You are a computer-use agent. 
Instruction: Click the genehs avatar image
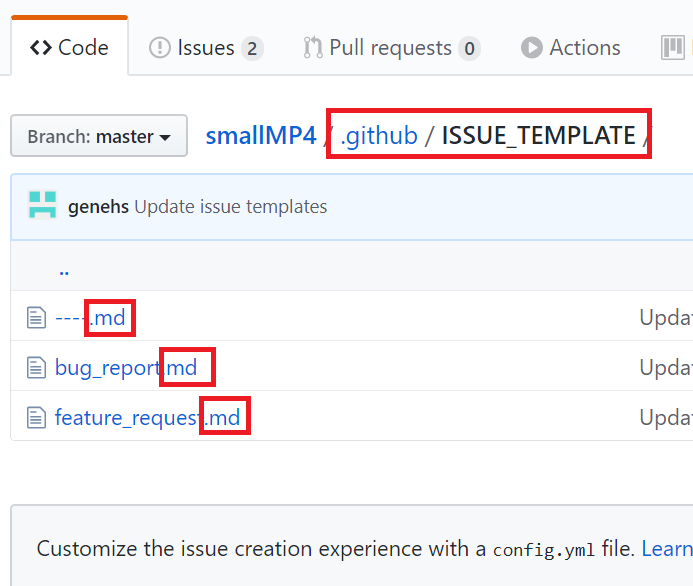(42, 205)
